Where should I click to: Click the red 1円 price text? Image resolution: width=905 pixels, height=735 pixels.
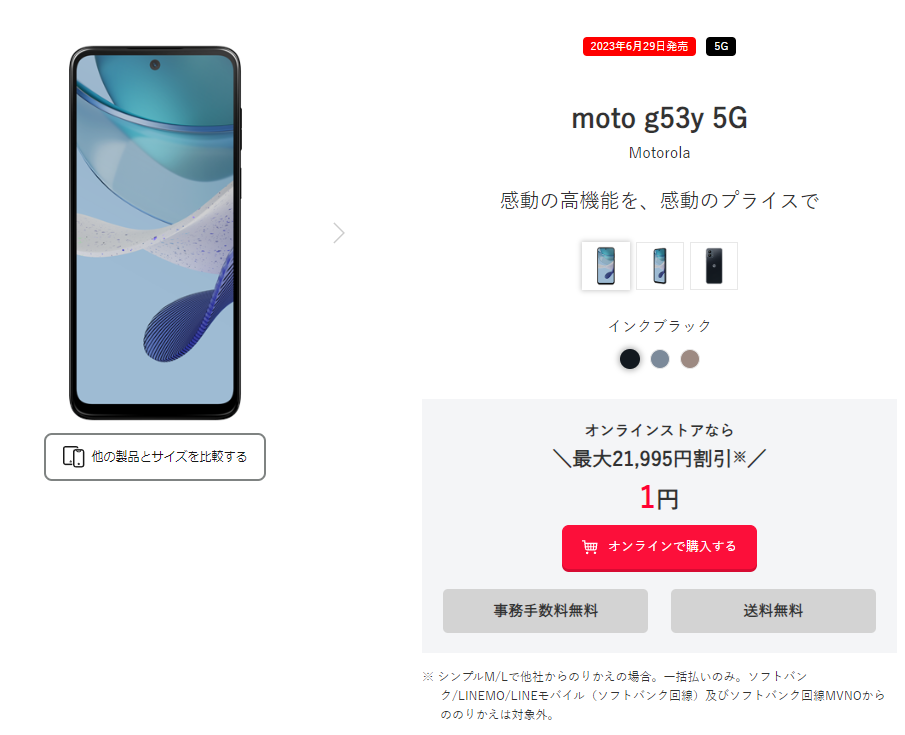[659, 497]
